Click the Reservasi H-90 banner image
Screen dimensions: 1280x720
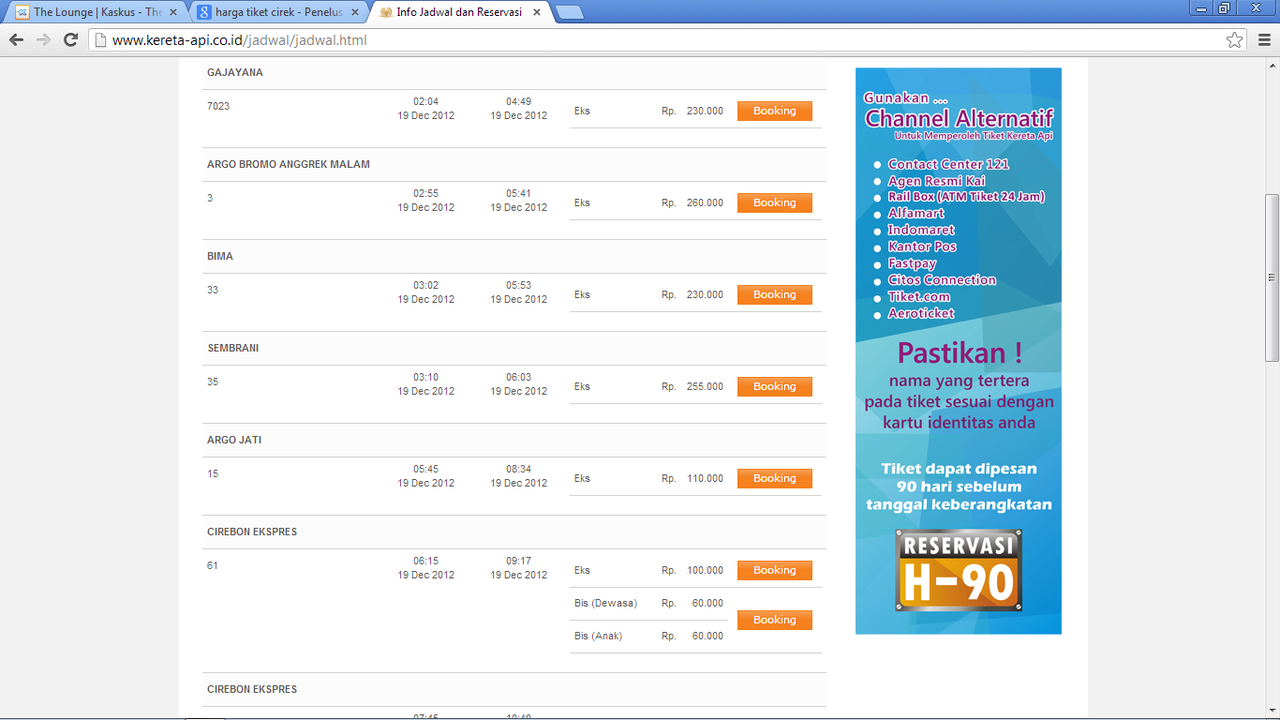click(x=958, y=571)
